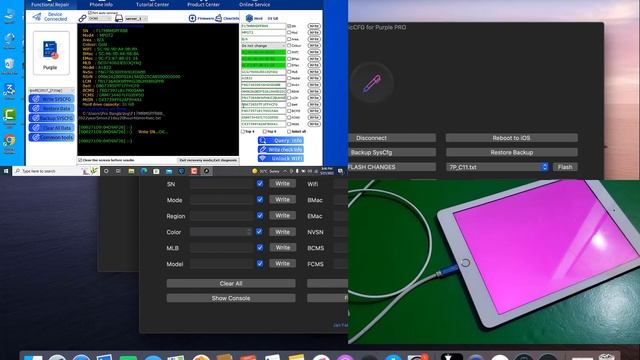Enable the WiFi checkbox in repair tool
Image resolution: width=640 pixels, height=360 pixels.
(x=289, y=52)
